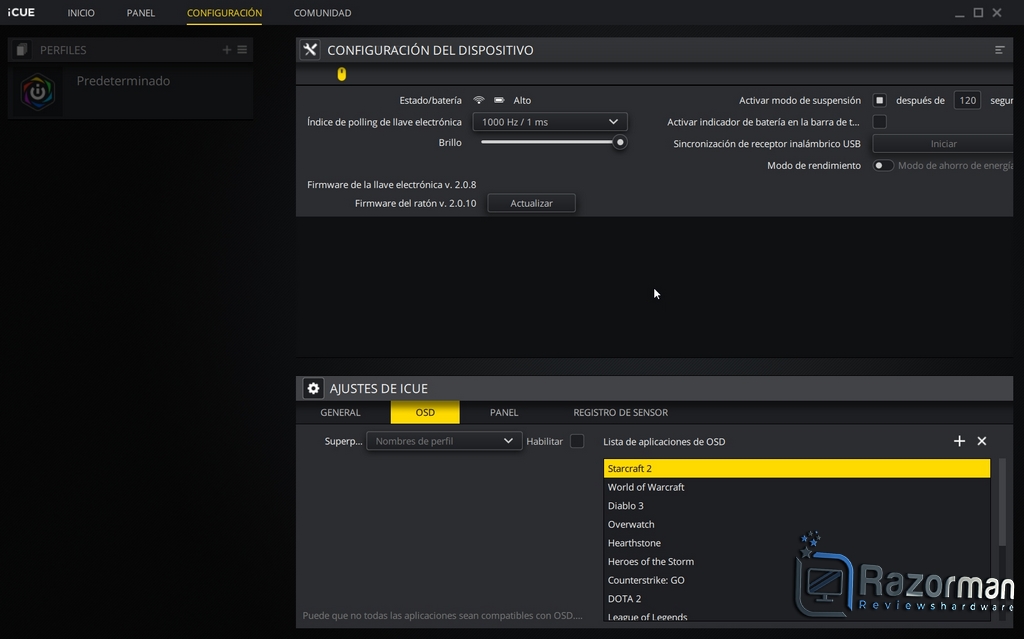
Task: Adjust the Brillo brightness slider handle
Action: coord(620,142)
